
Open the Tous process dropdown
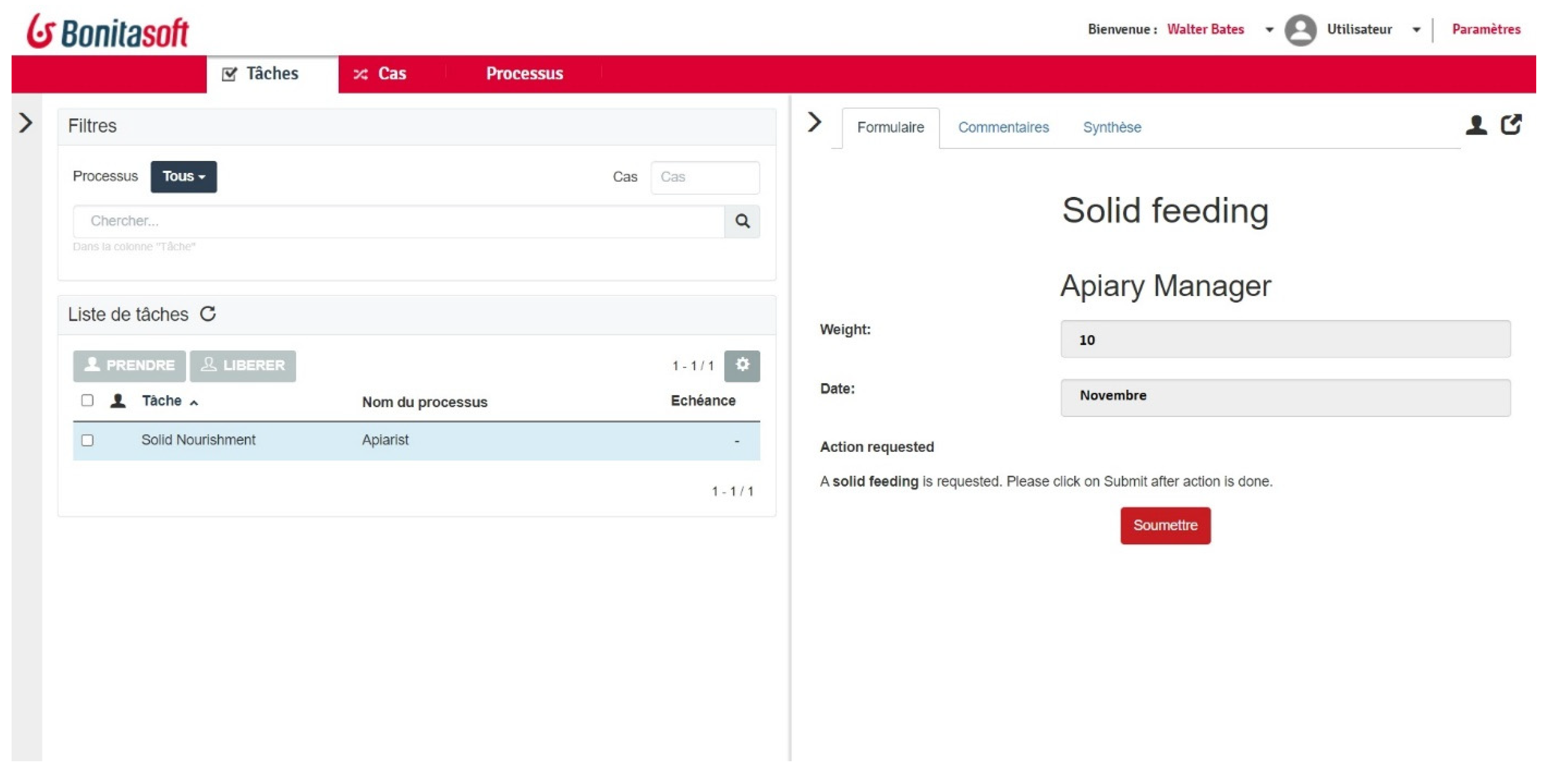tap(183, 177)
